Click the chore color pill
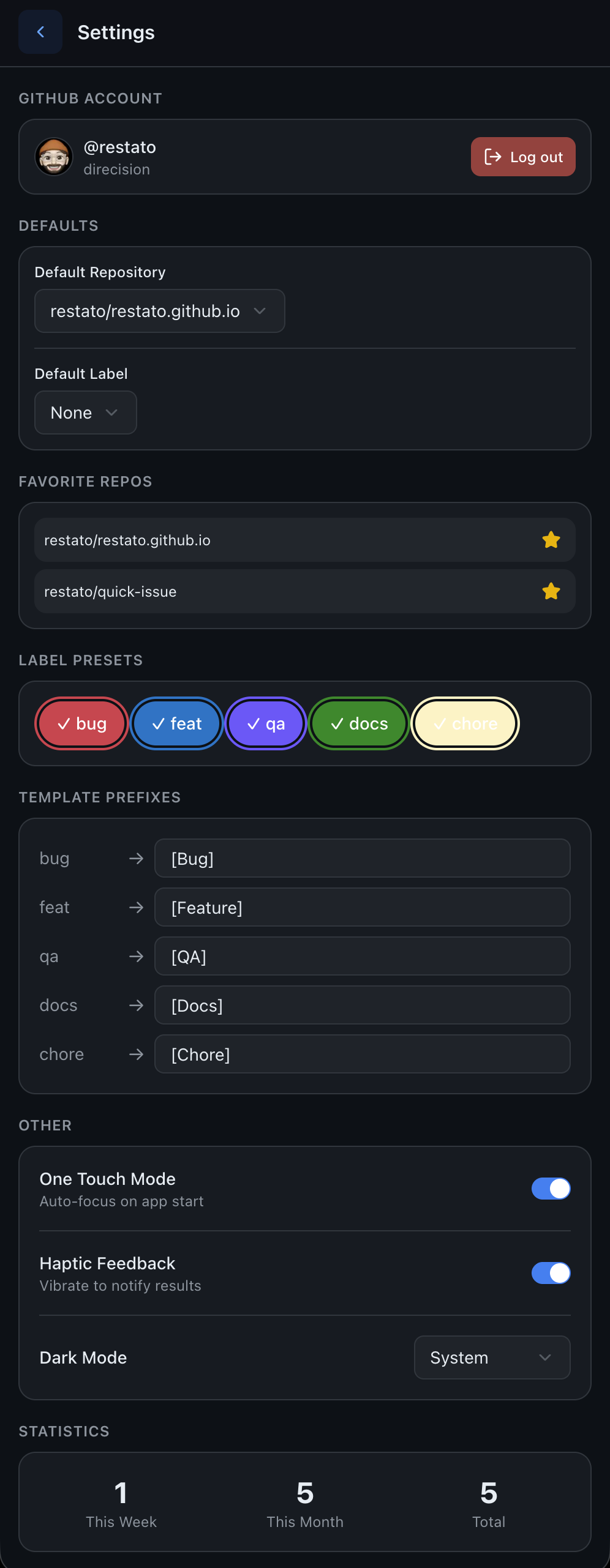This screenshot has height=1568, width=610. [465, 723]
